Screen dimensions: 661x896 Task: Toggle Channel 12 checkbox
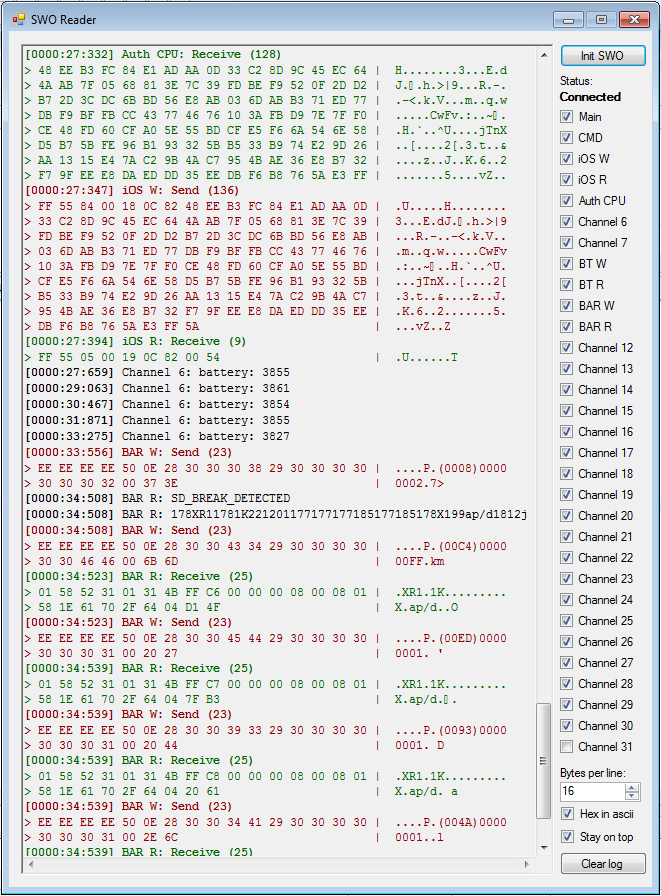point(566,347)
